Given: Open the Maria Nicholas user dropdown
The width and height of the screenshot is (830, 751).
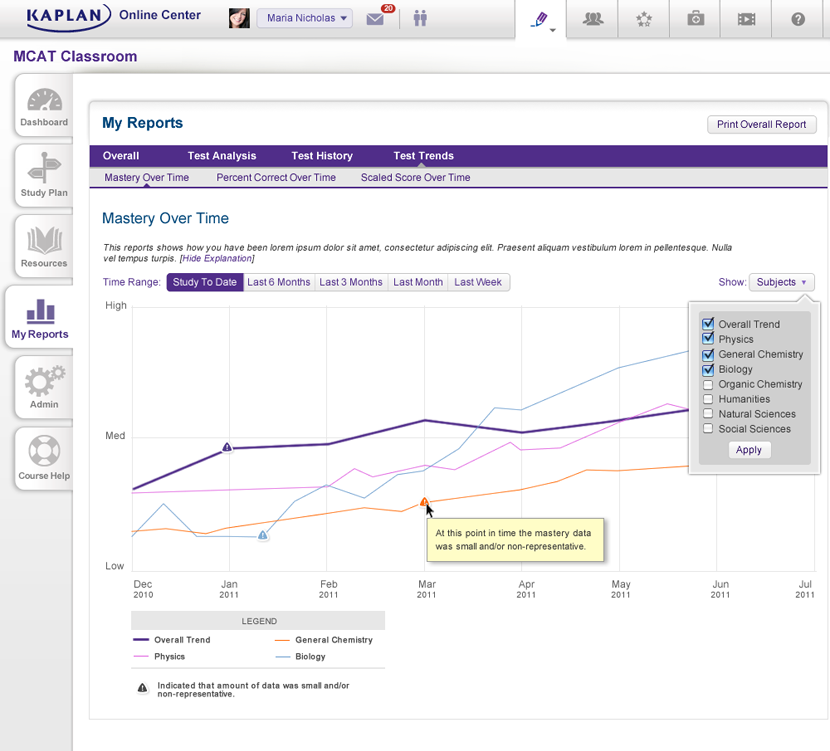Looking at the screenshot, I should tap(305, 18).
